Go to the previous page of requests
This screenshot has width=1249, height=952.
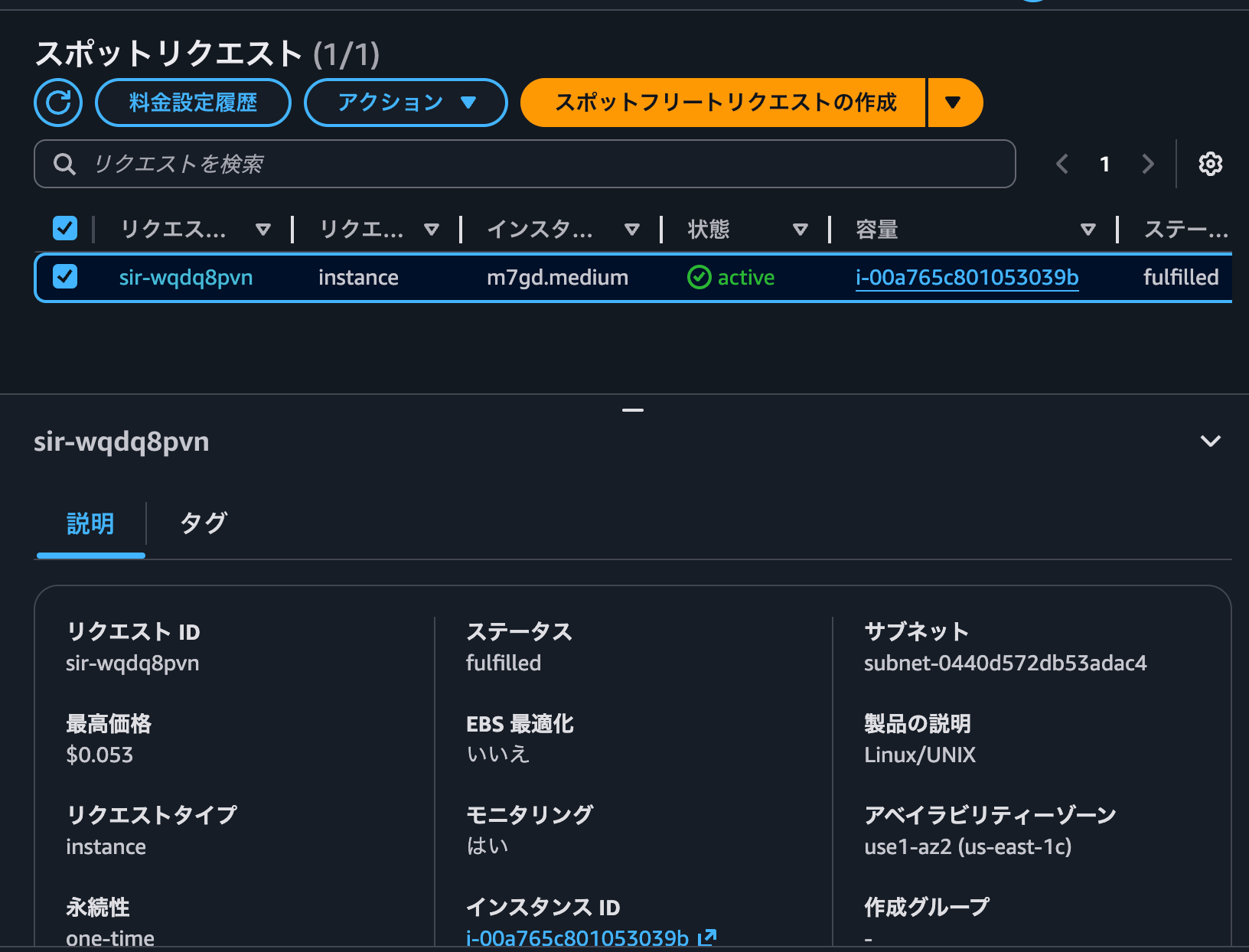pyautogui.click(x=1062, y=163)
